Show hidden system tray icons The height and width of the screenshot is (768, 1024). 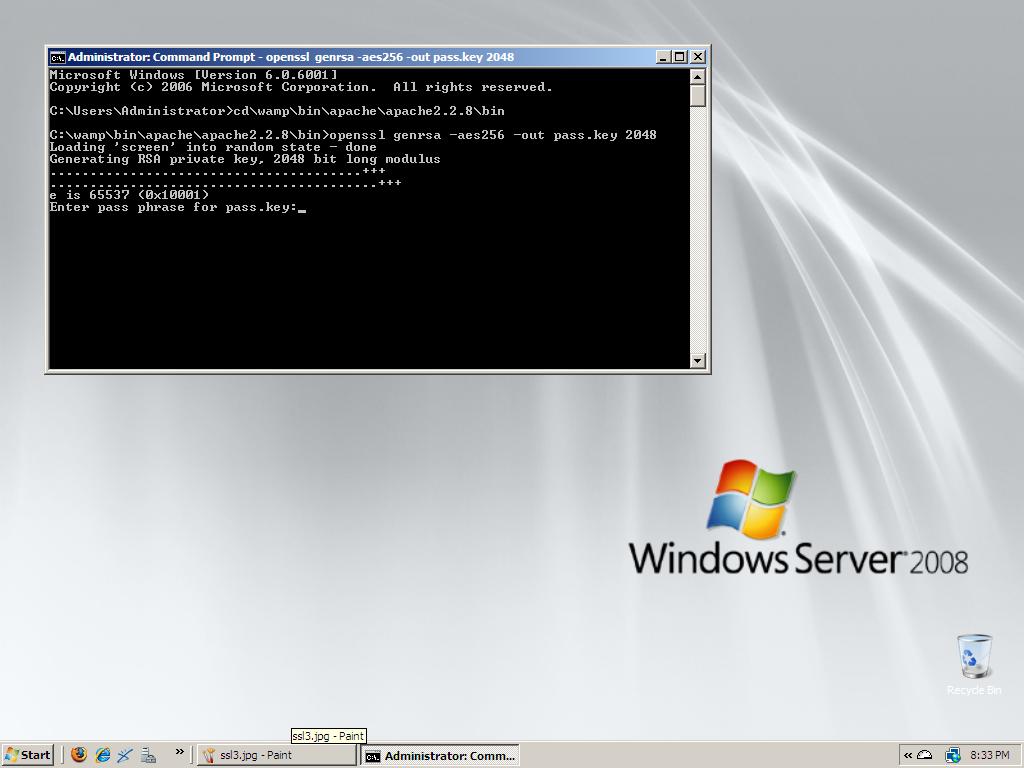[x=908, y=755]
